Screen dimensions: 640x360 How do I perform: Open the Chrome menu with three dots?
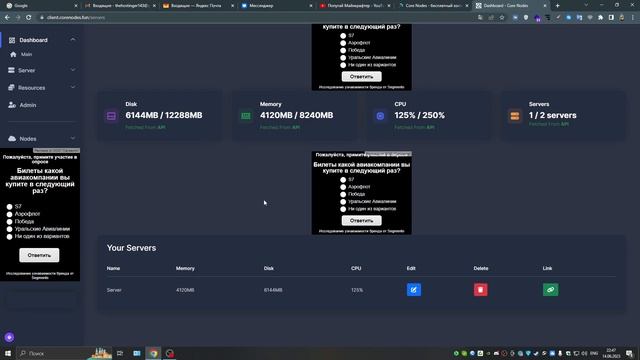point(633,18)
